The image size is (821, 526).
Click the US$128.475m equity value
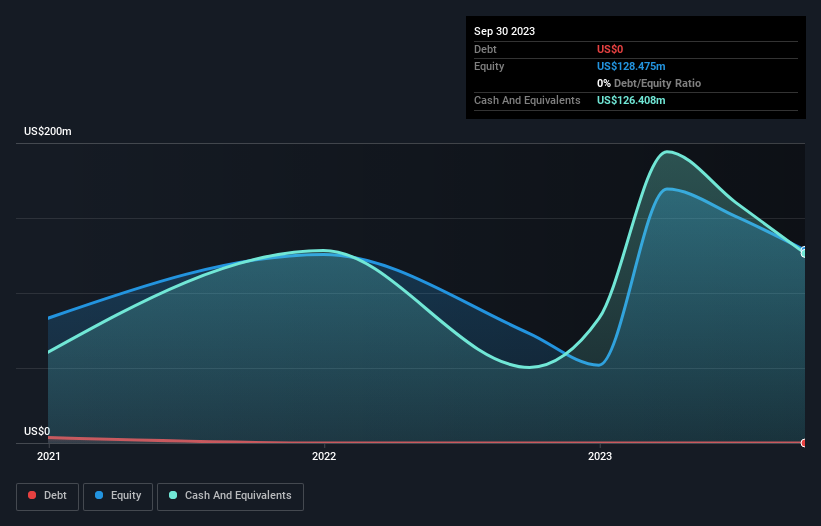[x=631, y=66]
